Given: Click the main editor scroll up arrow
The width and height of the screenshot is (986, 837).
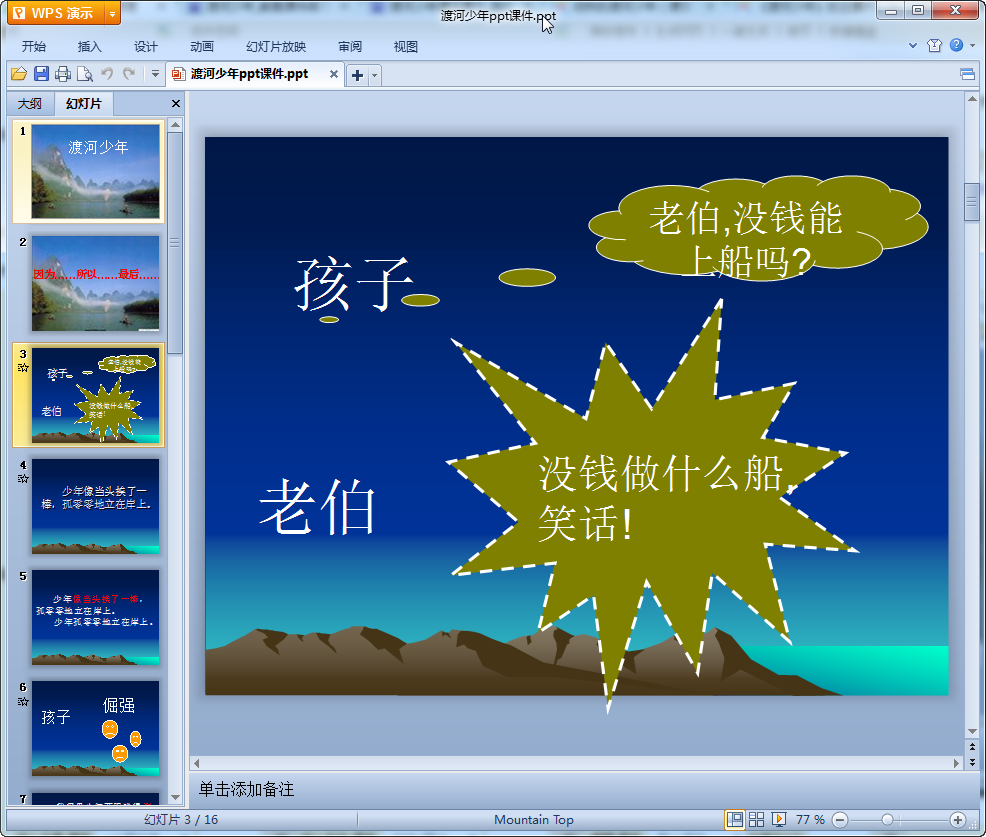Looking at the screenshot, I should point(972,99).
